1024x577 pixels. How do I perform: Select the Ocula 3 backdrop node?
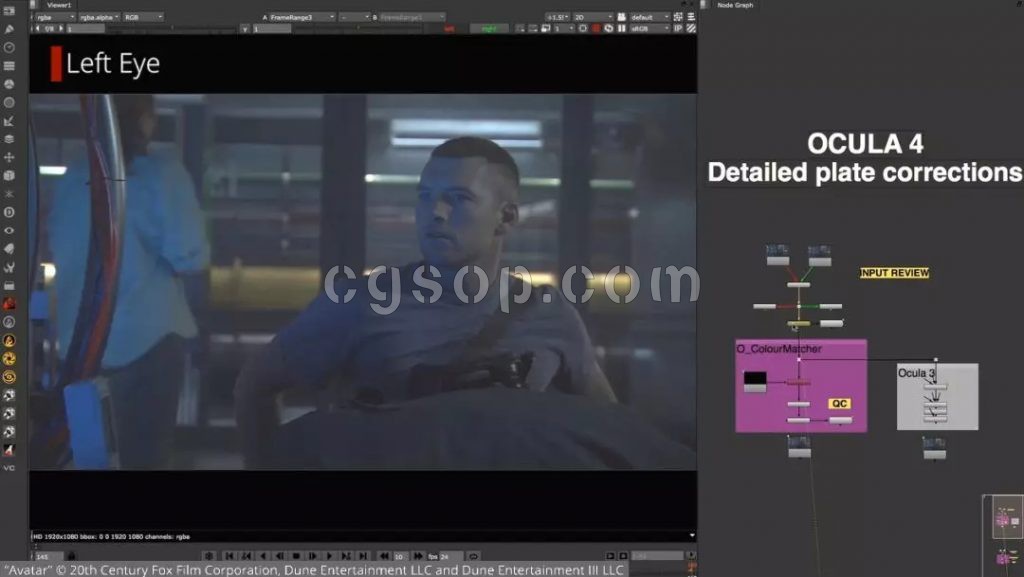pyautogui.click(x=937, y=396)
